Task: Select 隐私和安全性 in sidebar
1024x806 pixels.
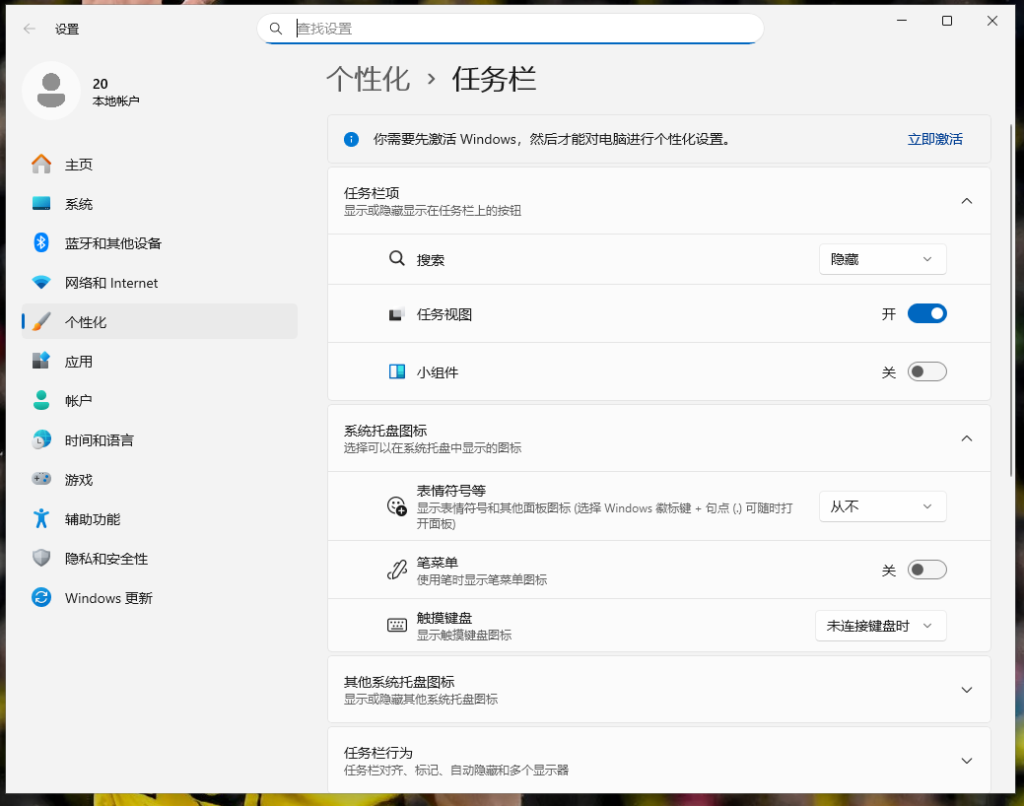Action: [x=159, y=558]
